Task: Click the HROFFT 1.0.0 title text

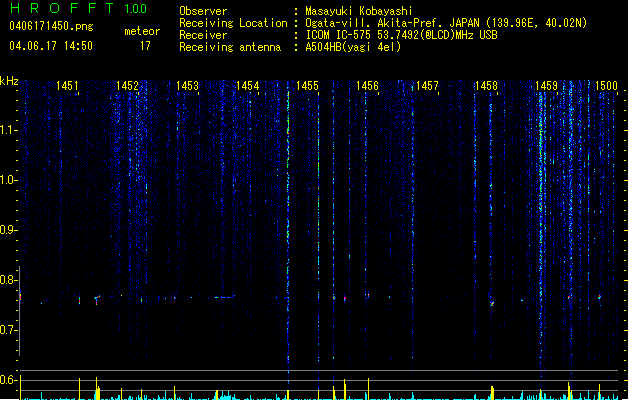Action: click(x=78, y=8)
